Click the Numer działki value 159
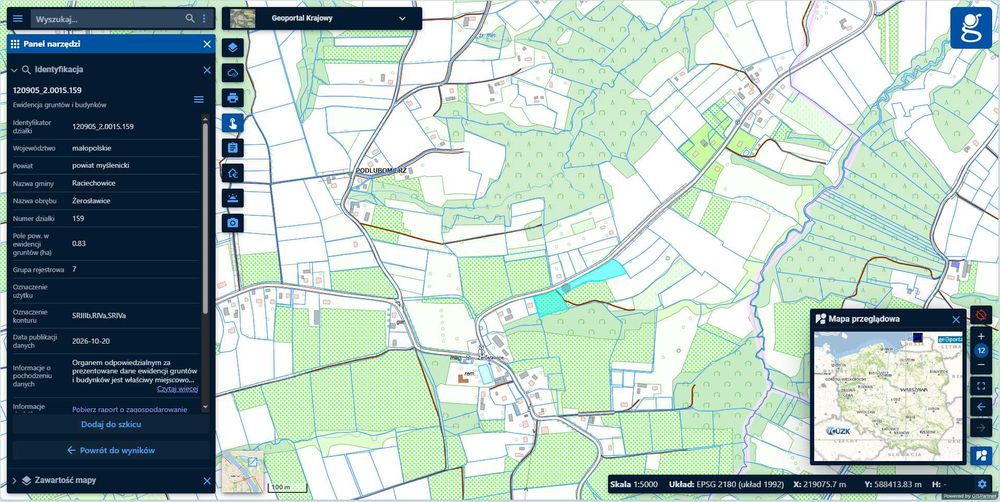1000x502 pixels. click(78, 219)
